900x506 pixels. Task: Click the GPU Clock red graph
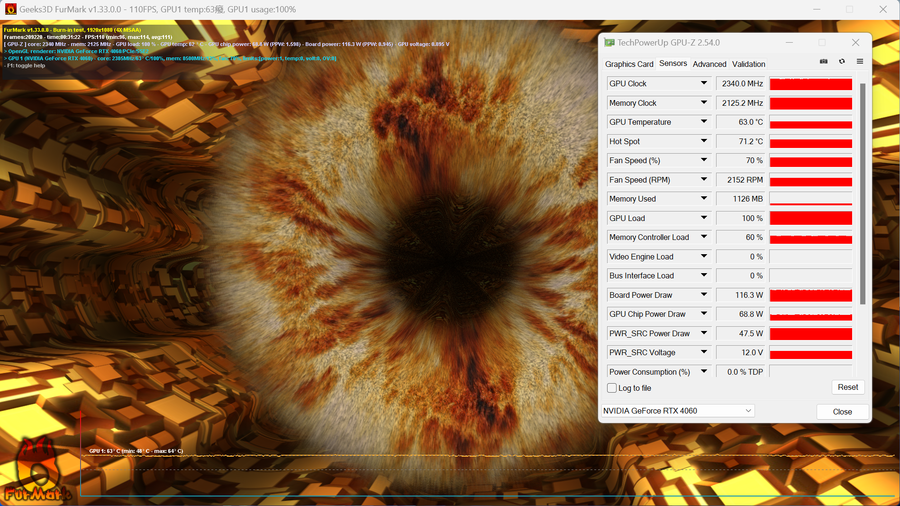coord(810,84)
